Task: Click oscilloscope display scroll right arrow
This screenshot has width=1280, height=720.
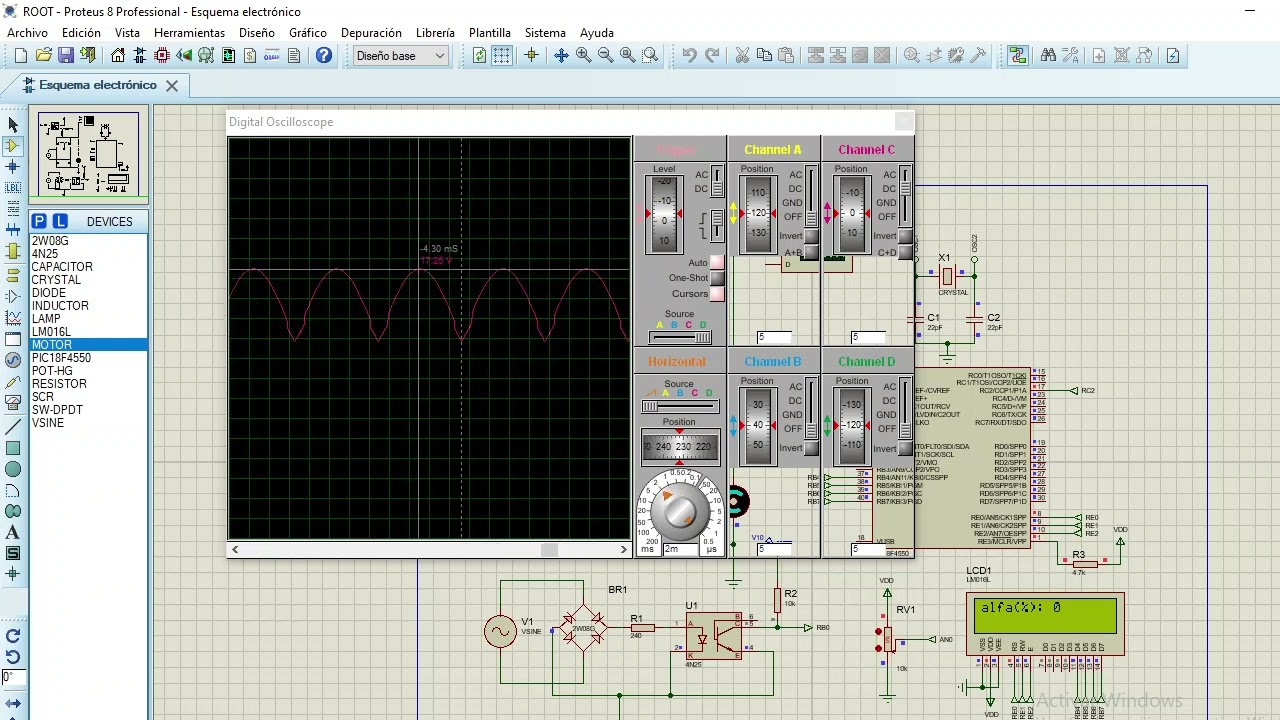Action: (625, 550)
